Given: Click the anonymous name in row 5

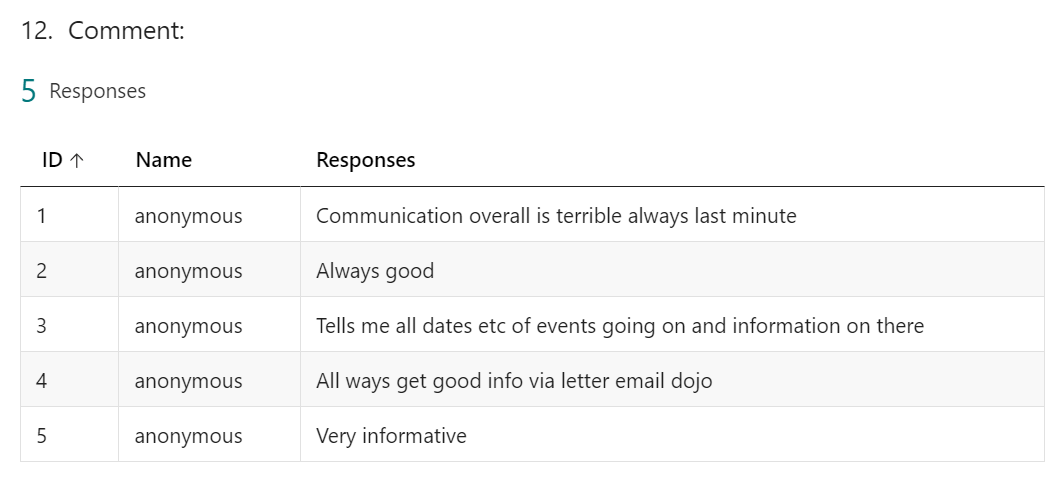Looking at the screenshot, I should (x=189, y=436).
